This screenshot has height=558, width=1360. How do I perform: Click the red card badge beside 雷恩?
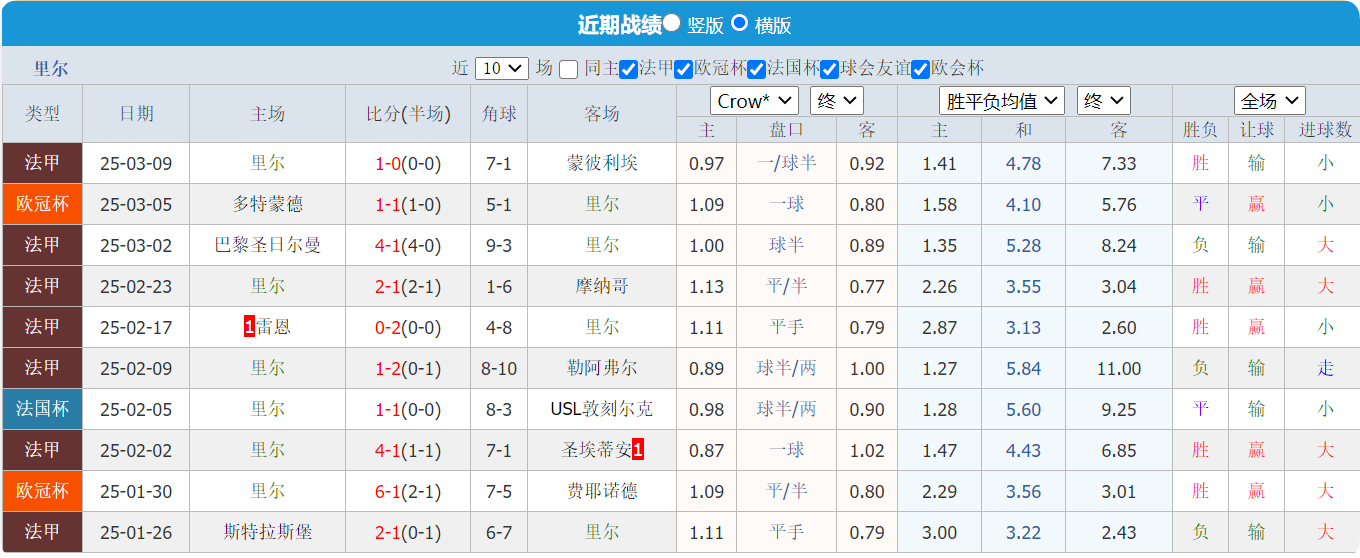[x=249, y=327]
